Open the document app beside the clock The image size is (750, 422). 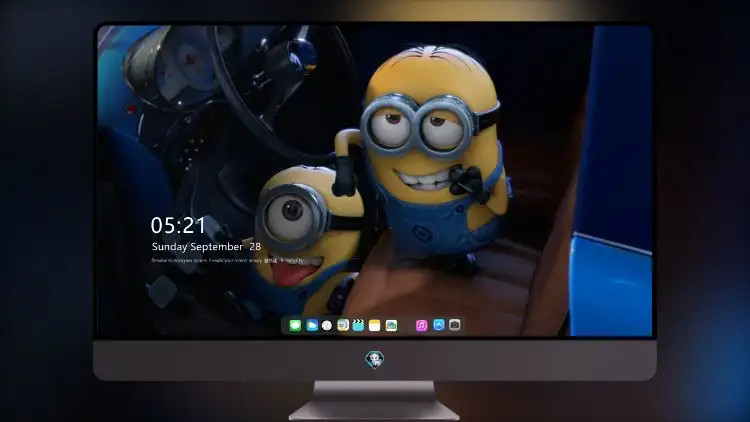pos(343,325)
